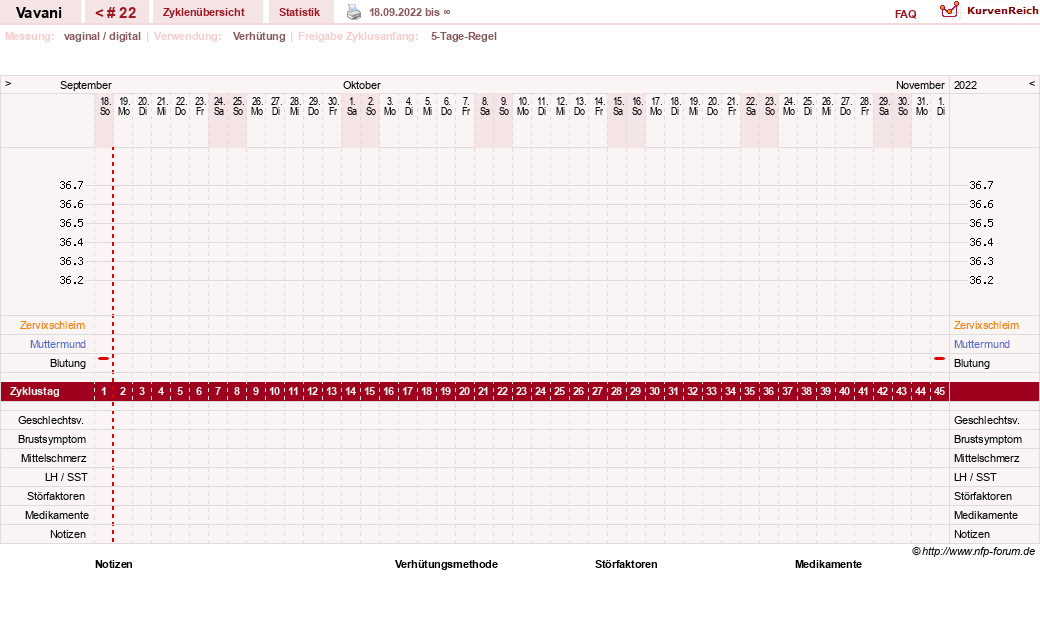Click the '5-Tage-Regel' value
This screenshot has width=1040, height=623.
click(x=464, y=36)
